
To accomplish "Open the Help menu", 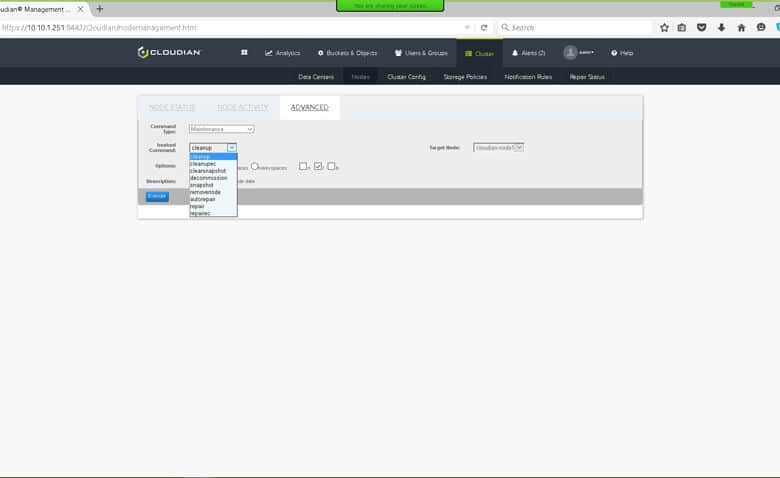I will pos(622,53).
